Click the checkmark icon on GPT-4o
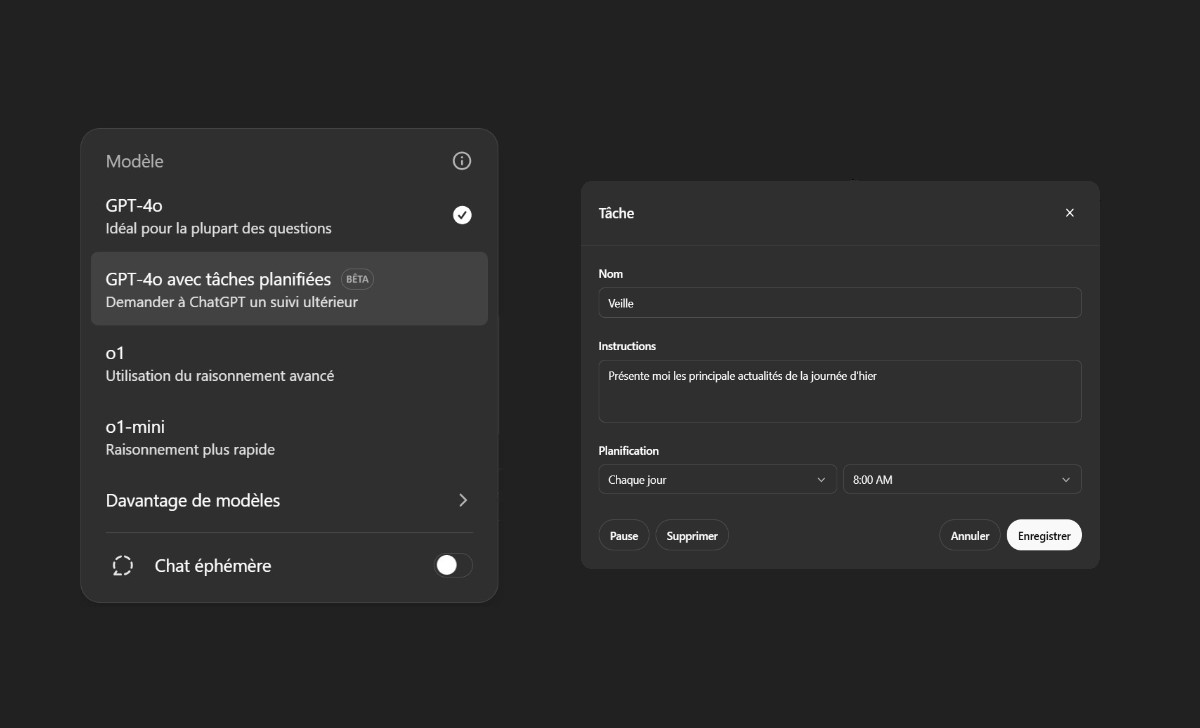The width and height of the screenshot is (1200, 728). (462, 215)
